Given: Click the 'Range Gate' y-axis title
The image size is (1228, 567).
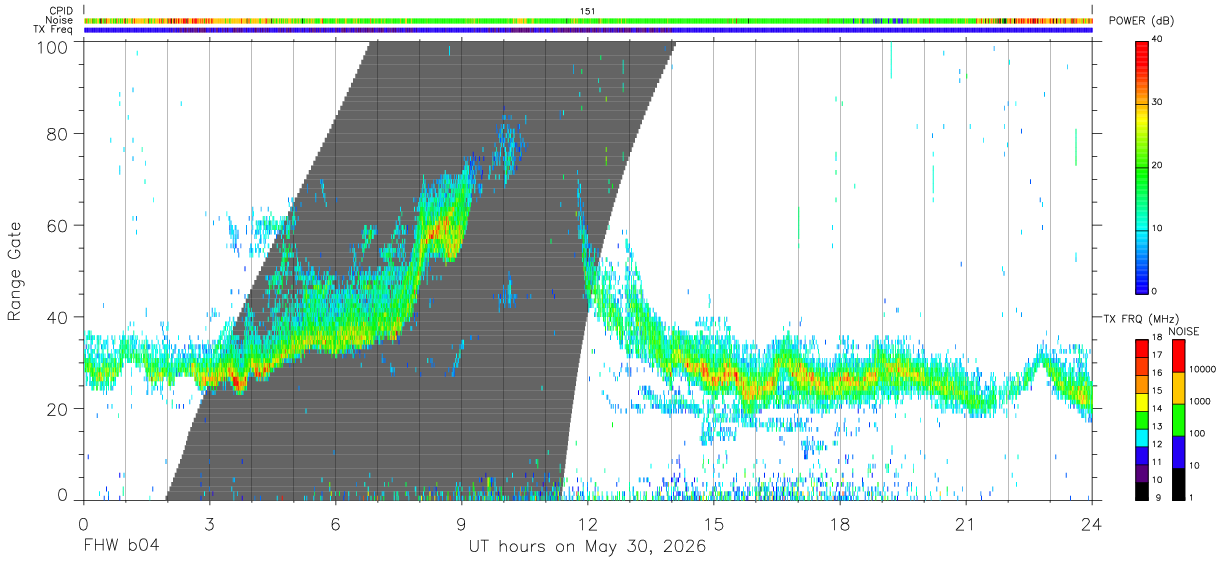Looking at the screenshot, I should click(15, 271).
